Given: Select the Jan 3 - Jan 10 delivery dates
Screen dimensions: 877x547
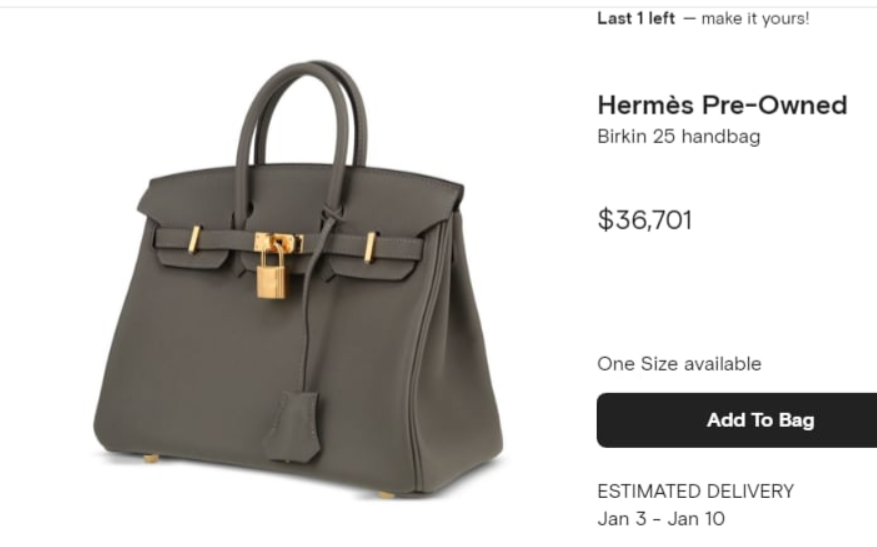Looking at the screenshot, I should [661, 518].
